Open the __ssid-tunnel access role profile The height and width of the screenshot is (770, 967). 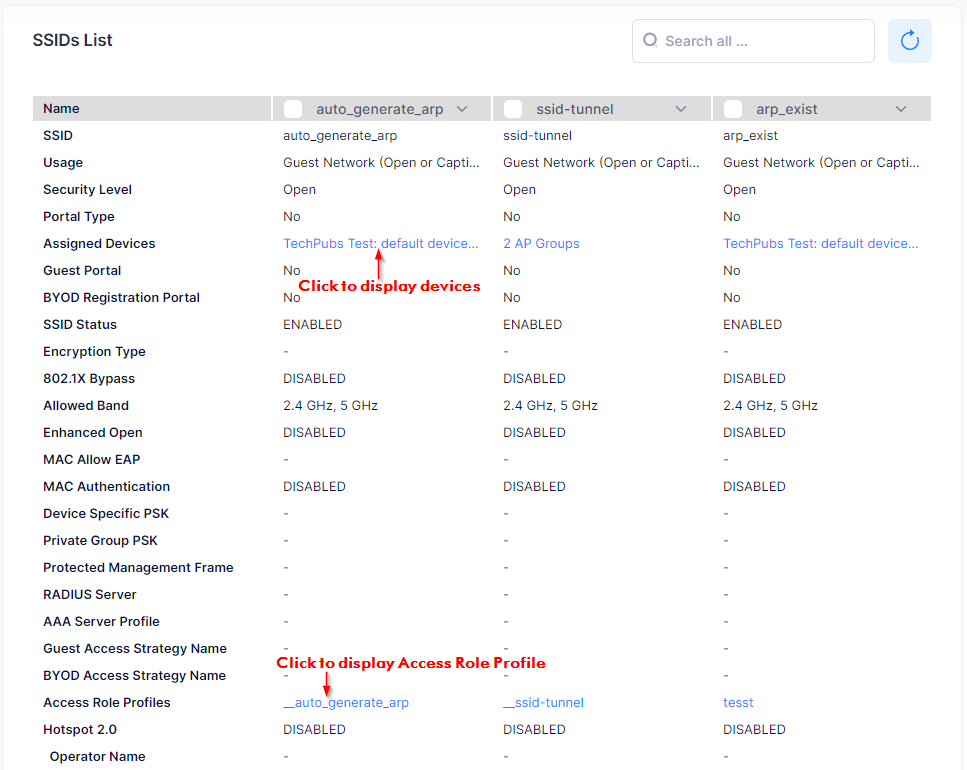click(x=543, y=703)
